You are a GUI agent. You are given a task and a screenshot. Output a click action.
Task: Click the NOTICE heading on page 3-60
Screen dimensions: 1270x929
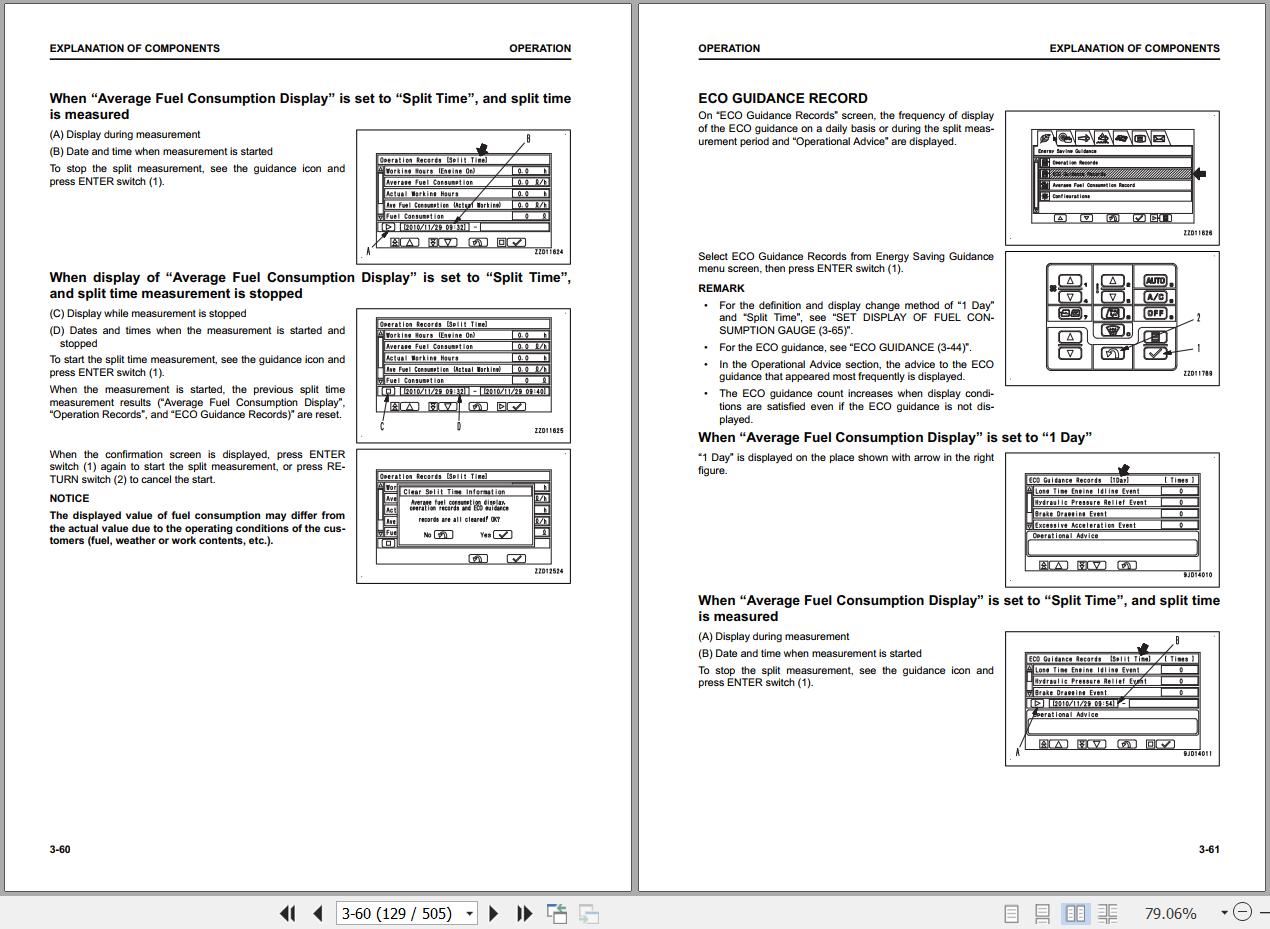tap(69, 498)
